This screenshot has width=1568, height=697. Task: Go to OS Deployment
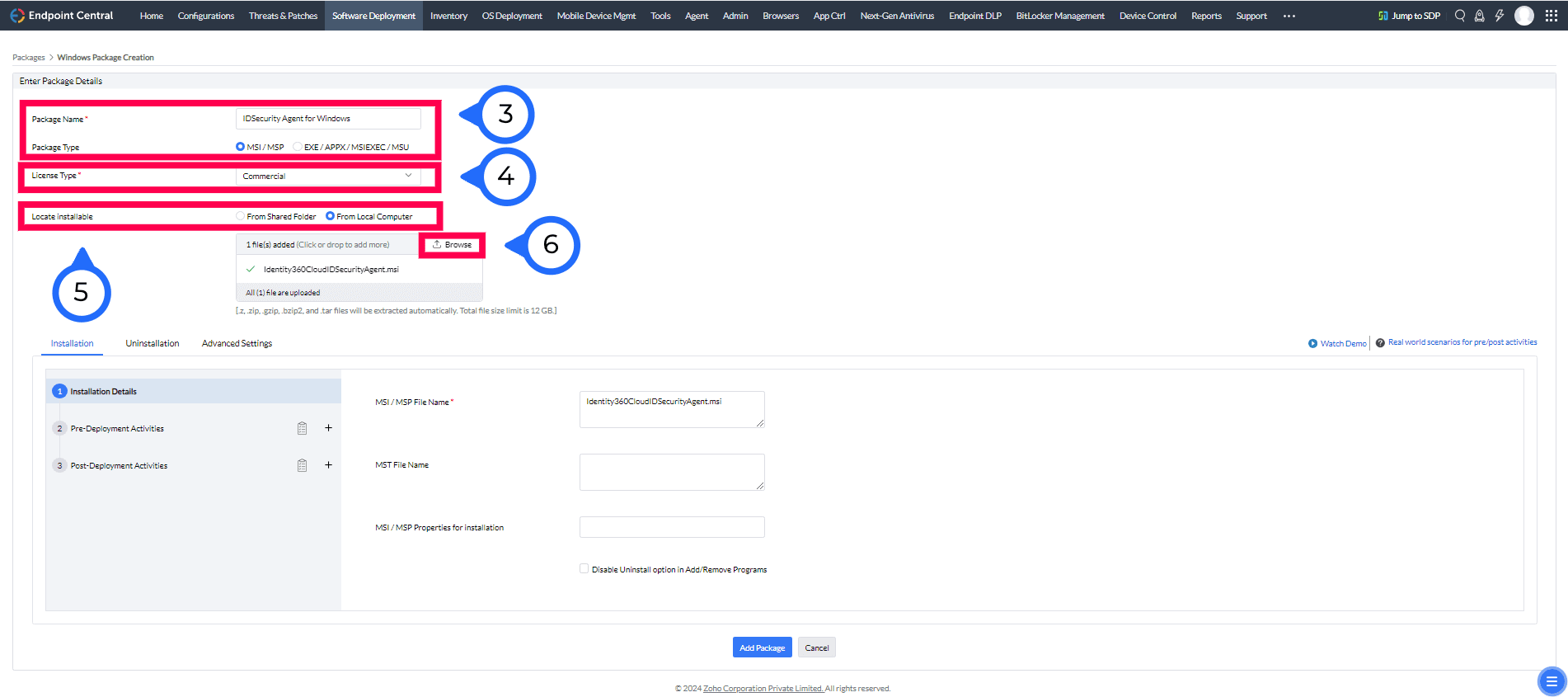pyautogui.click(x=512, y=16)
